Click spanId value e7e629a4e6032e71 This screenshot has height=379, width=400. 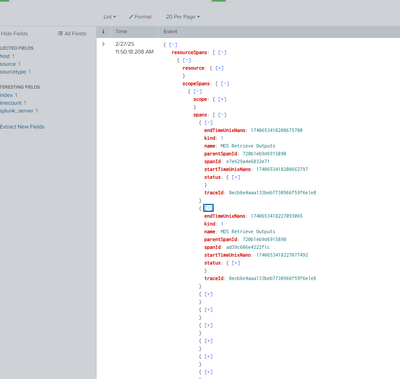point(248,161)
